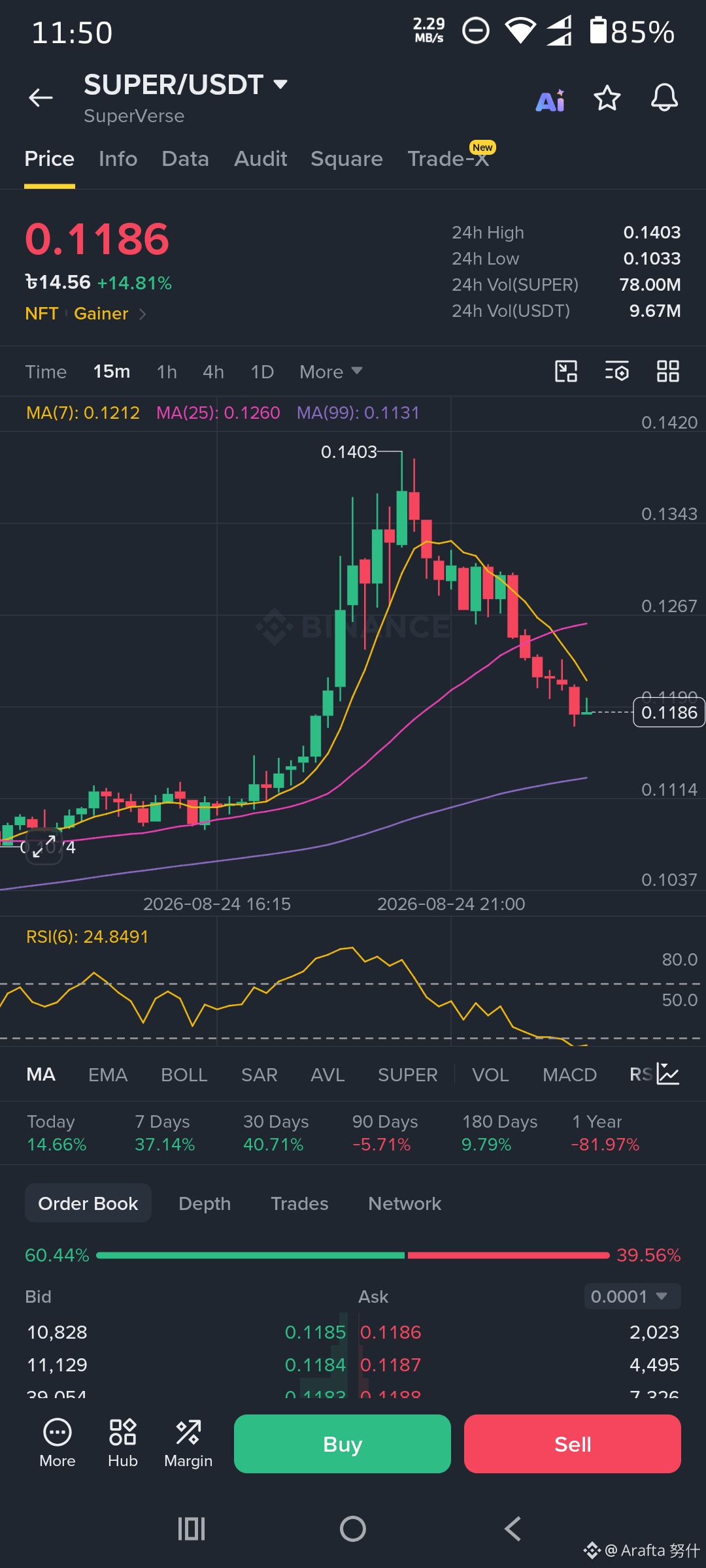
Task: Set a price alert via bell icon
Action: point(664,98)
